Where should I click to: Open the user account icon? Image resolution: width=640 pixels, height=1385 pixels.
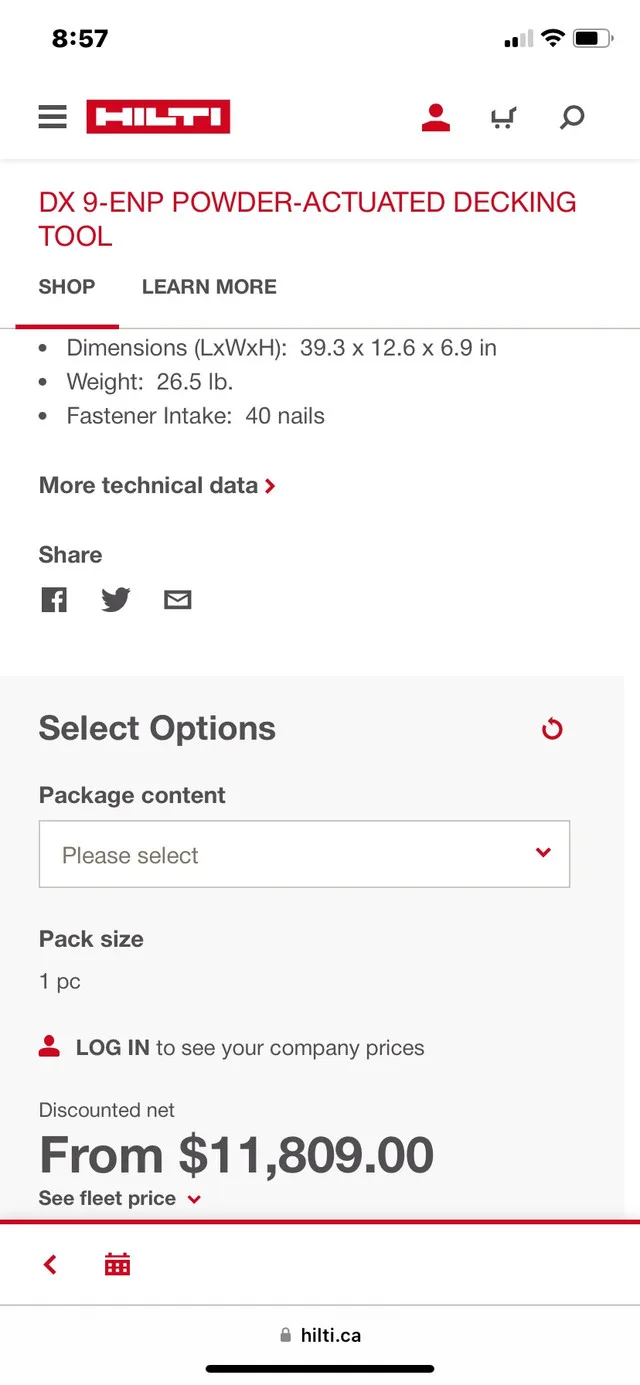tap(435, 118)
